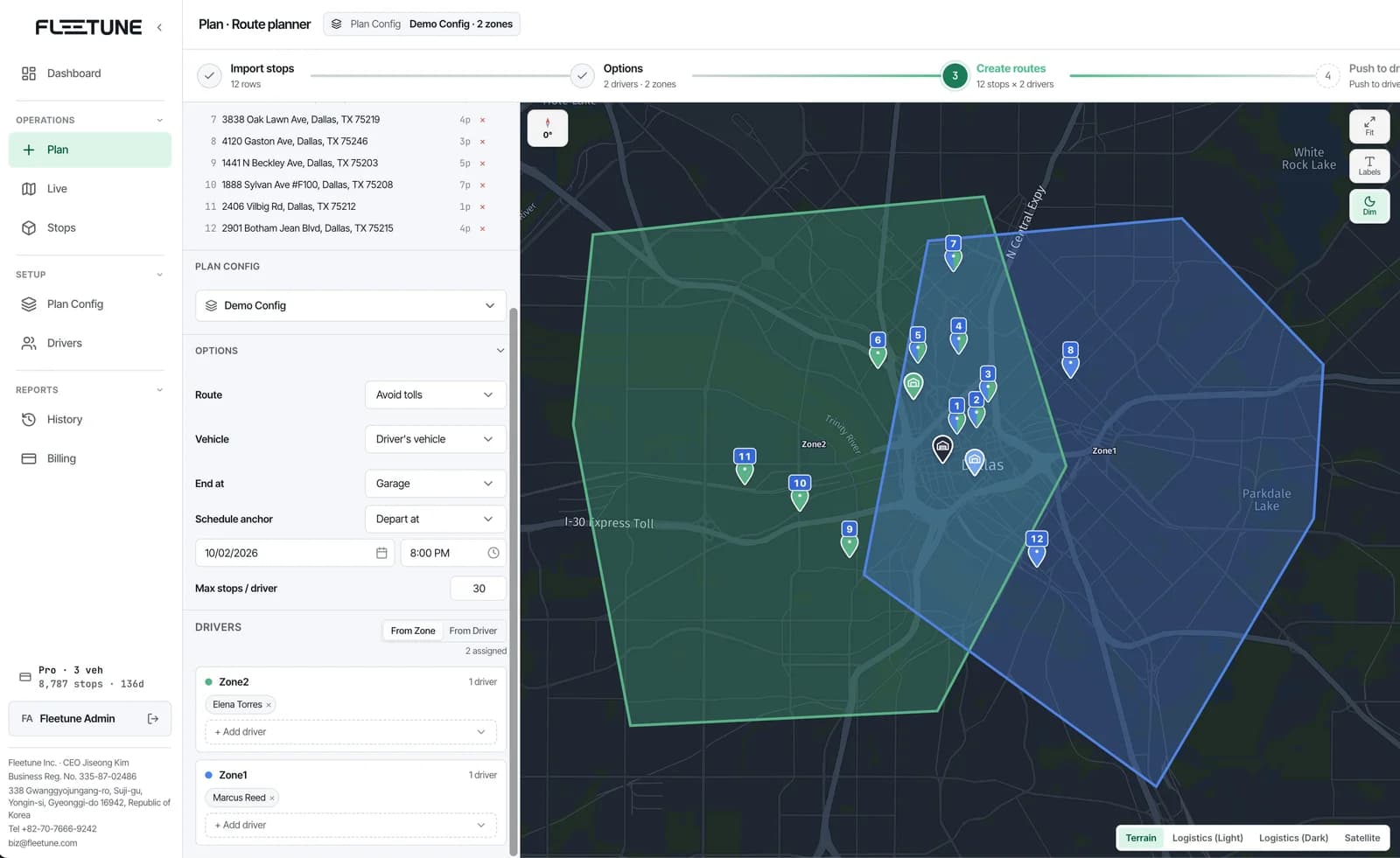1400x858 pixels.
Task: Go to the Live view
Action: [90, 189]
